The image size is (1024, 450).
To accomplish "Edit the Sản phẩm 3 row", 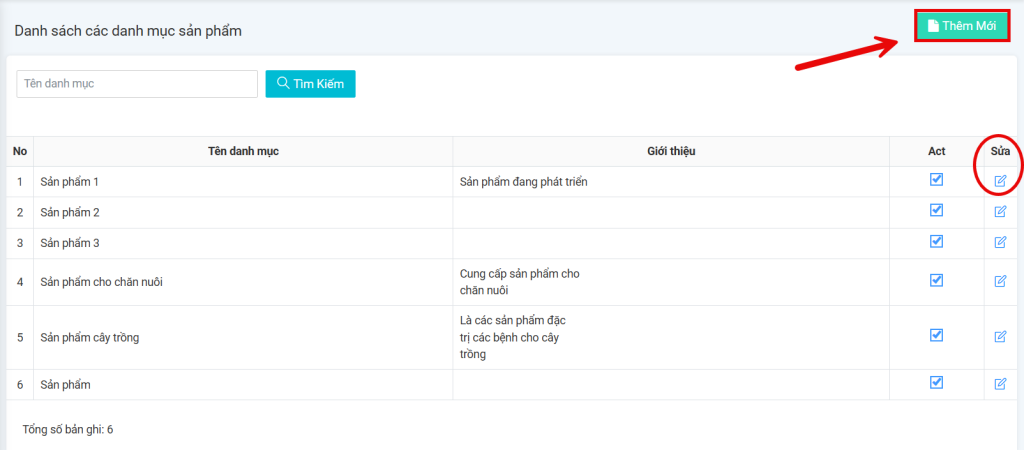I will tap(1000, 242).
